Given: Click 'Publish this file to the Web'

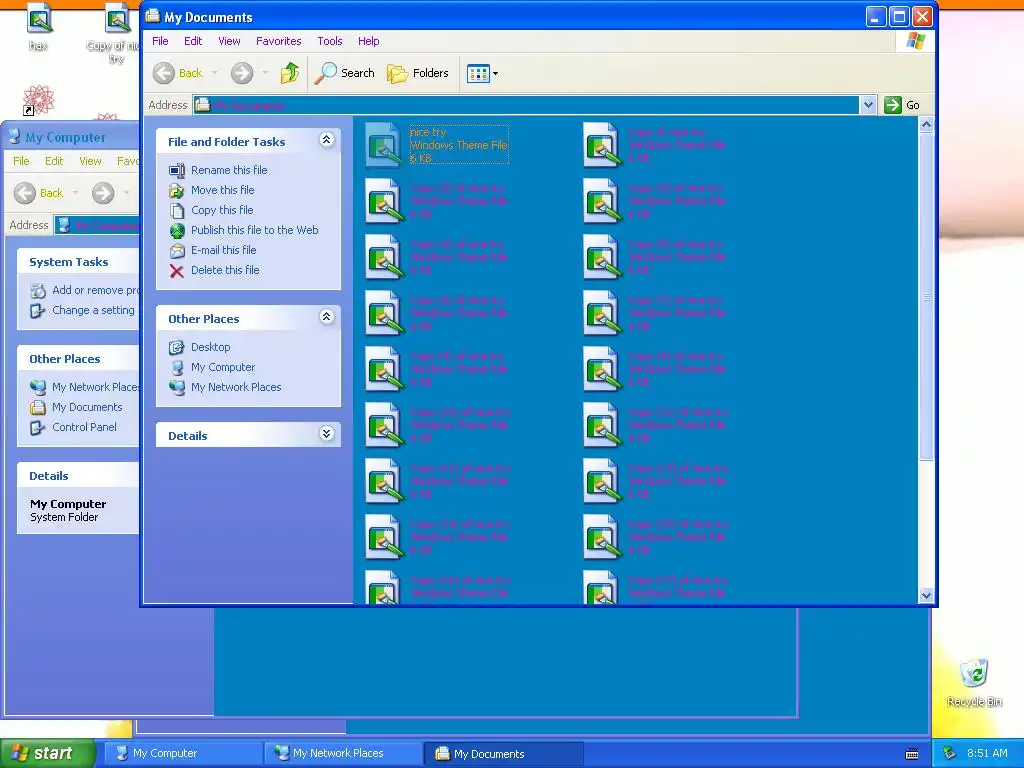Looking at the screenshot, I should click(x=255, y=230).
